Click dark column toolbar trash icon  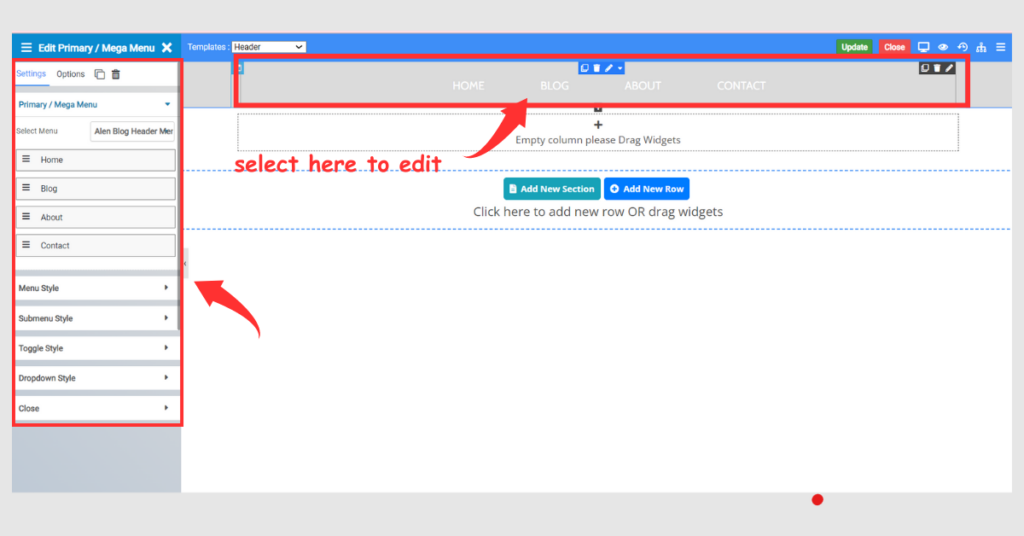coord(937,68)
